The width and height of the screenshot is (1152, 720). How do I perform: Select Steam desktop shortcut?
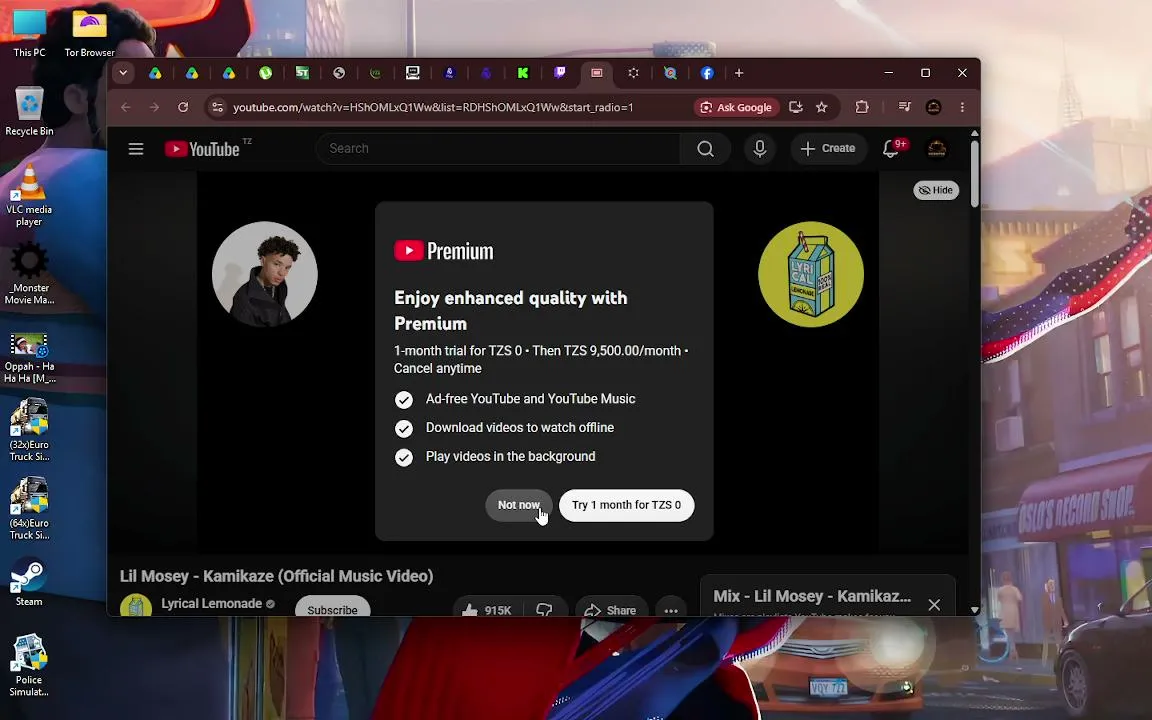(x=29, y=582)
